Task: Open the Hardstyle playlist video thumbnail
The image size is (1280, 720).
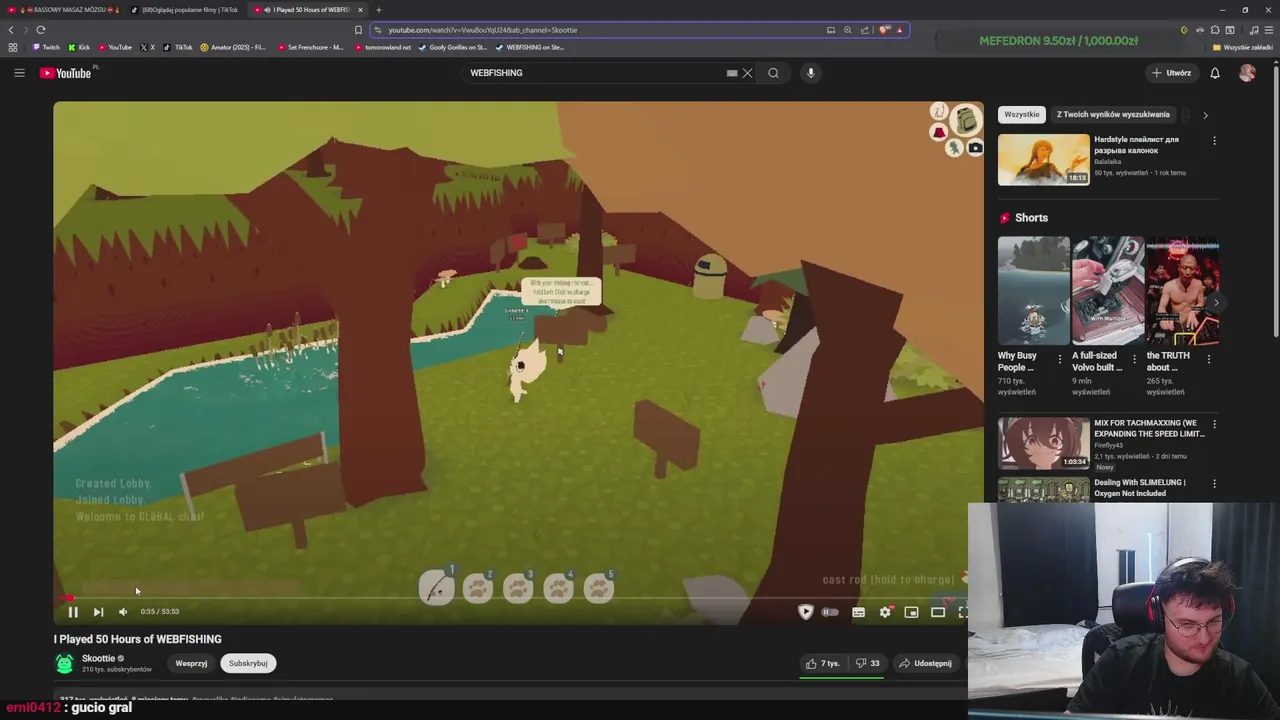Action: [x=1044, y=160]
